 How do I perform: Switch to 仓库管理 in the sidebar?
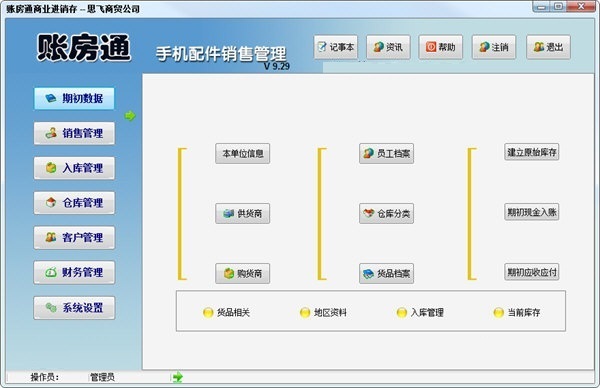point(74,203)
